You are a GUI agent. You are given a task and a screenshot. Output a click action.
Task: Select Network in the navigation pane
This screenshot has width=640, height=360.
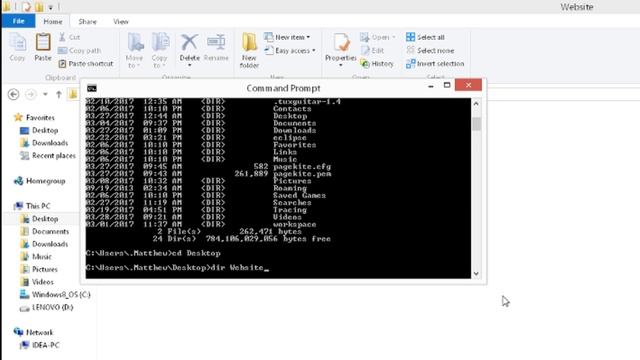(33, 332)
